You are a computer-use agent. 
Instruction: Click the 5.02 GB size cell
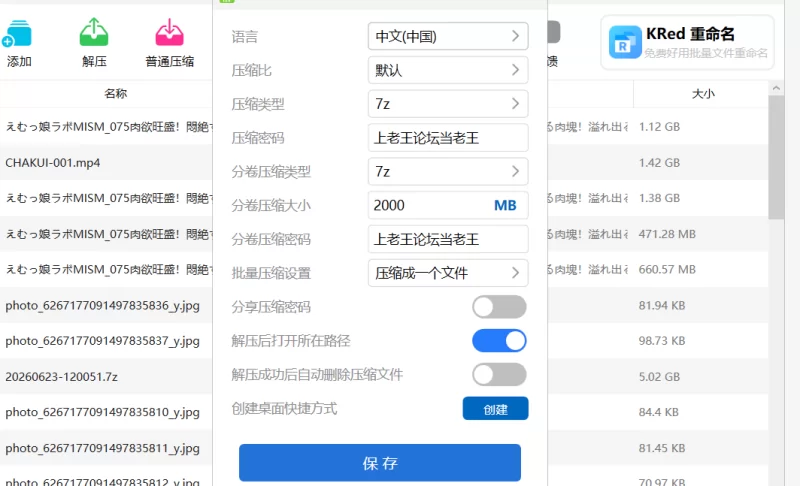click(659, 377)
